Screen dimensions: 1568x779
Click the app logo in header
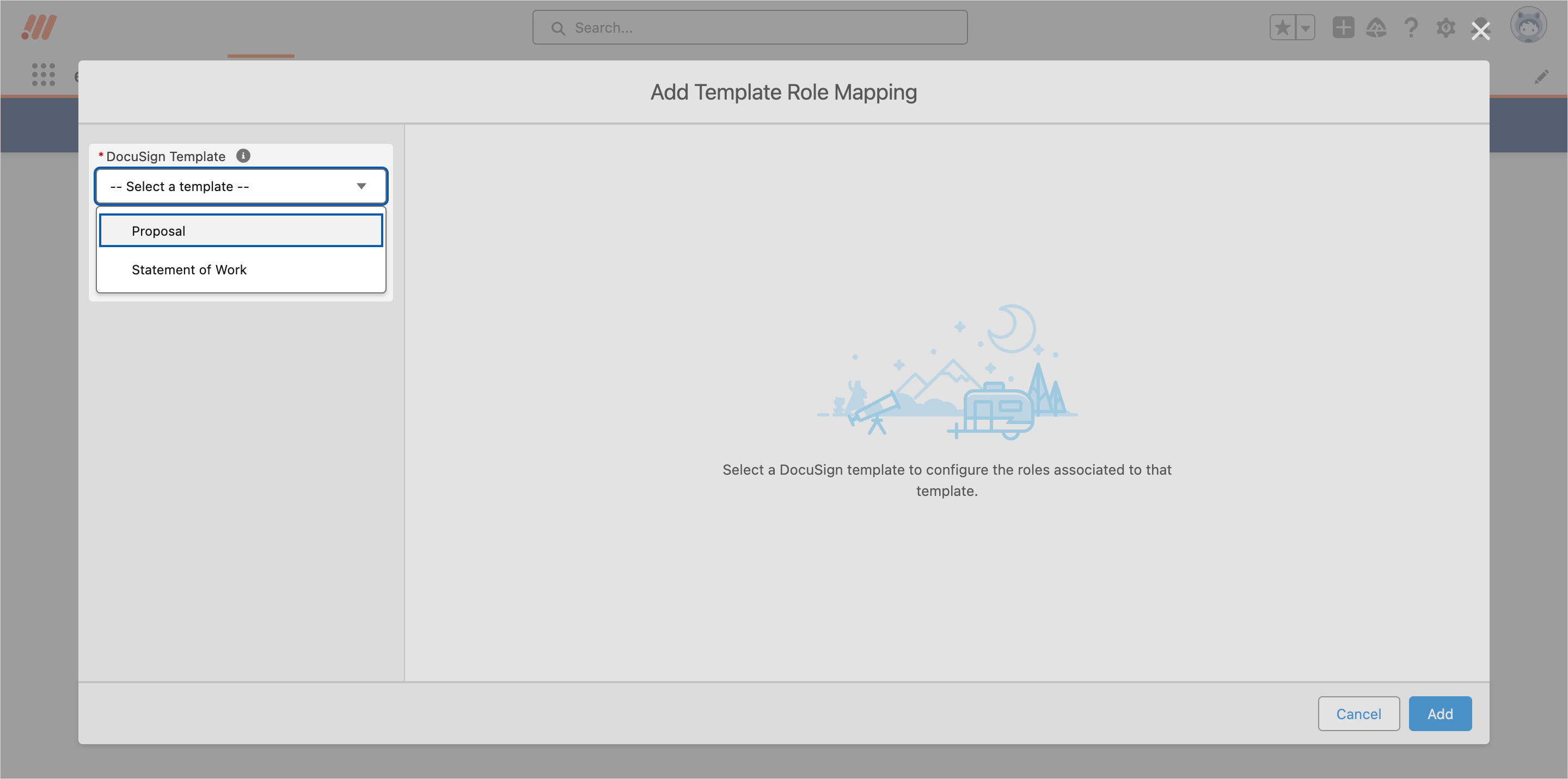point(39,27)
